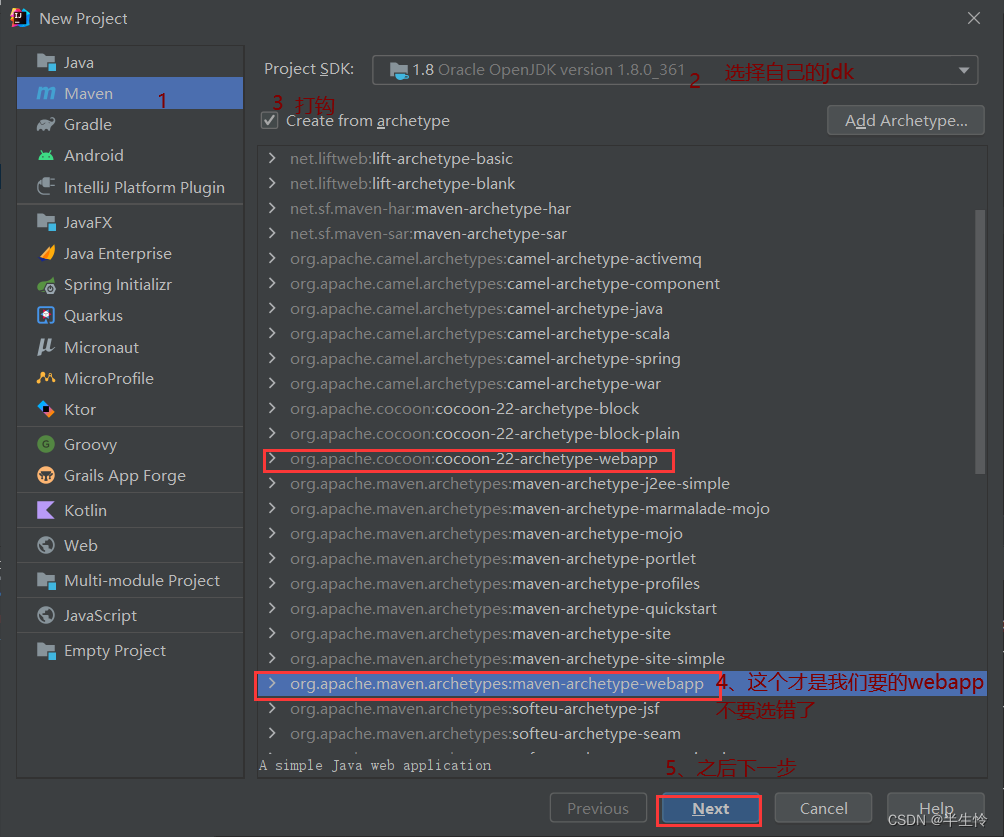
Task: Select Spring Initializr project type
Action: pos(130,285)
